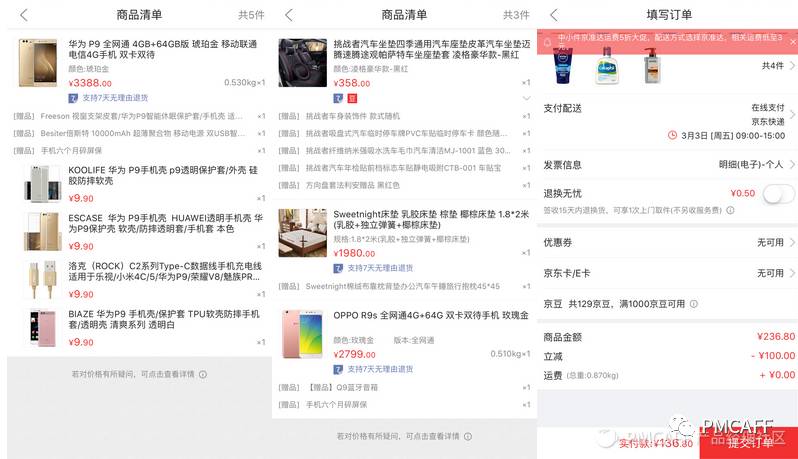The width and height of the screenshot is (798, 459).
Task: Show 京豆 usage rule info icon
Action: pyautogui.click(x=694, y=304)
